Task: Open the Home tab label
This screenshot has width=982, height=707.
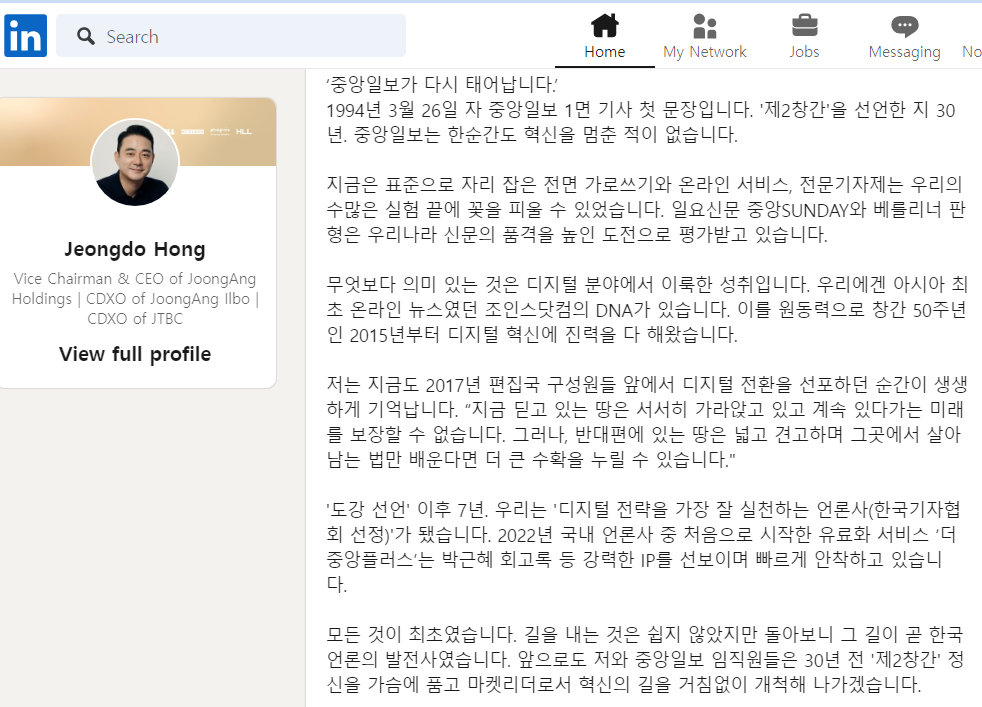Action: [x=604, y=51]
